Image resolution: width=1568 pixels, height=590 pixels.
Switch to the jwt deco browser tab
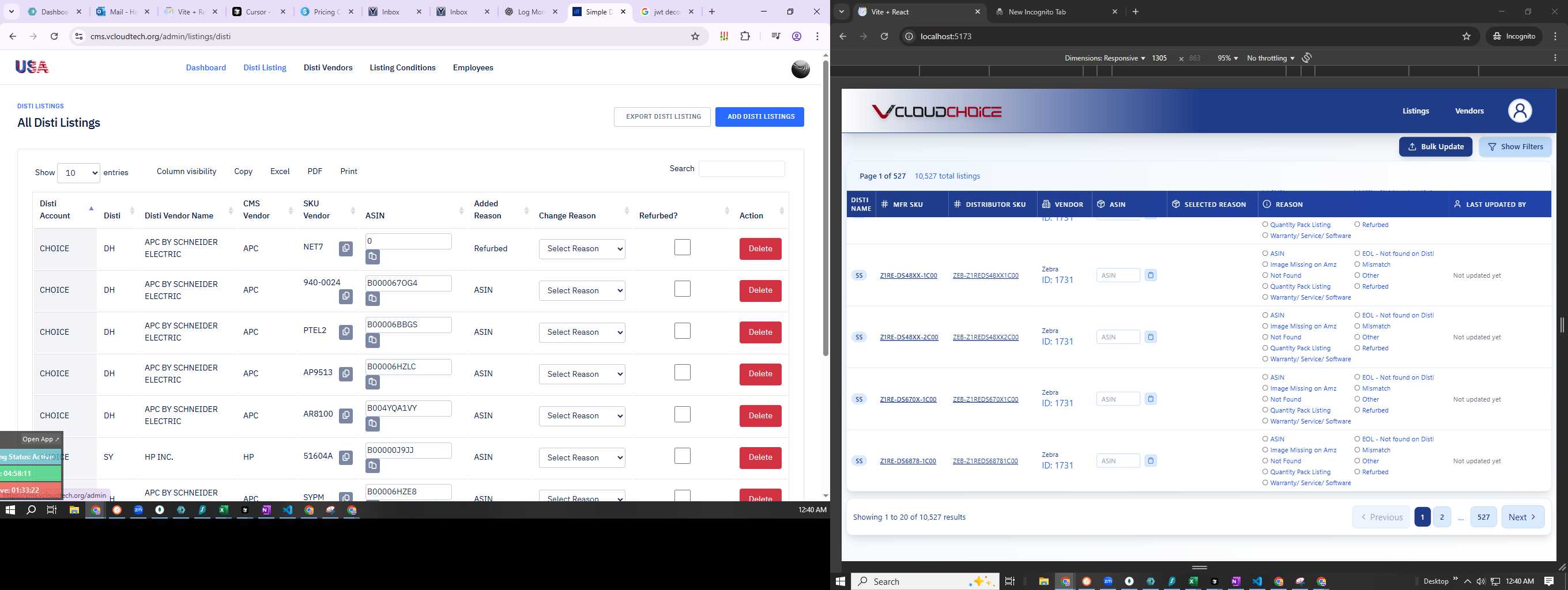665,12
